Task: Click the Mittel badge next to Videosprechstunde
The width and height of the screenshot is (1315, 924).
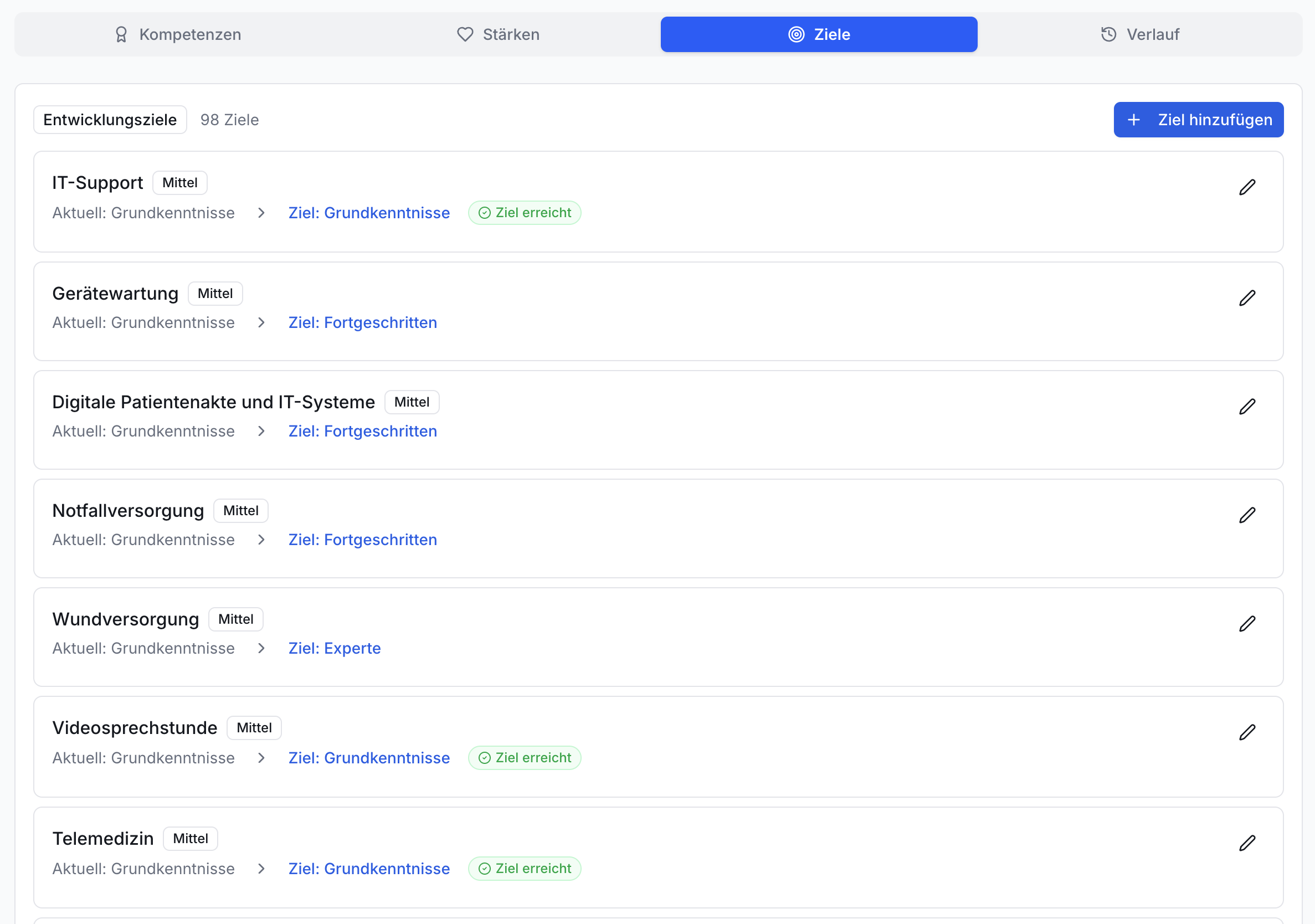Action: (254, 728)
